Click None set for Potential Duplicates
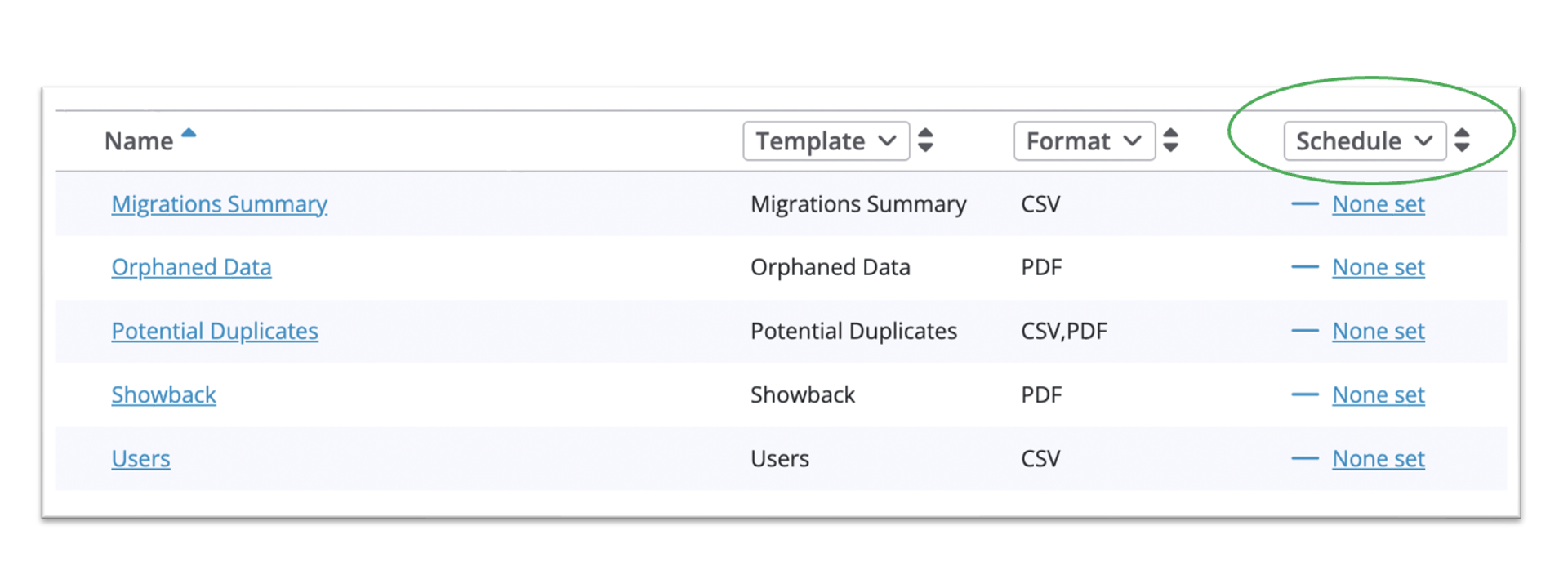Image resolution: width=1568 pixels, height=575 pixels. point(1378,331)
